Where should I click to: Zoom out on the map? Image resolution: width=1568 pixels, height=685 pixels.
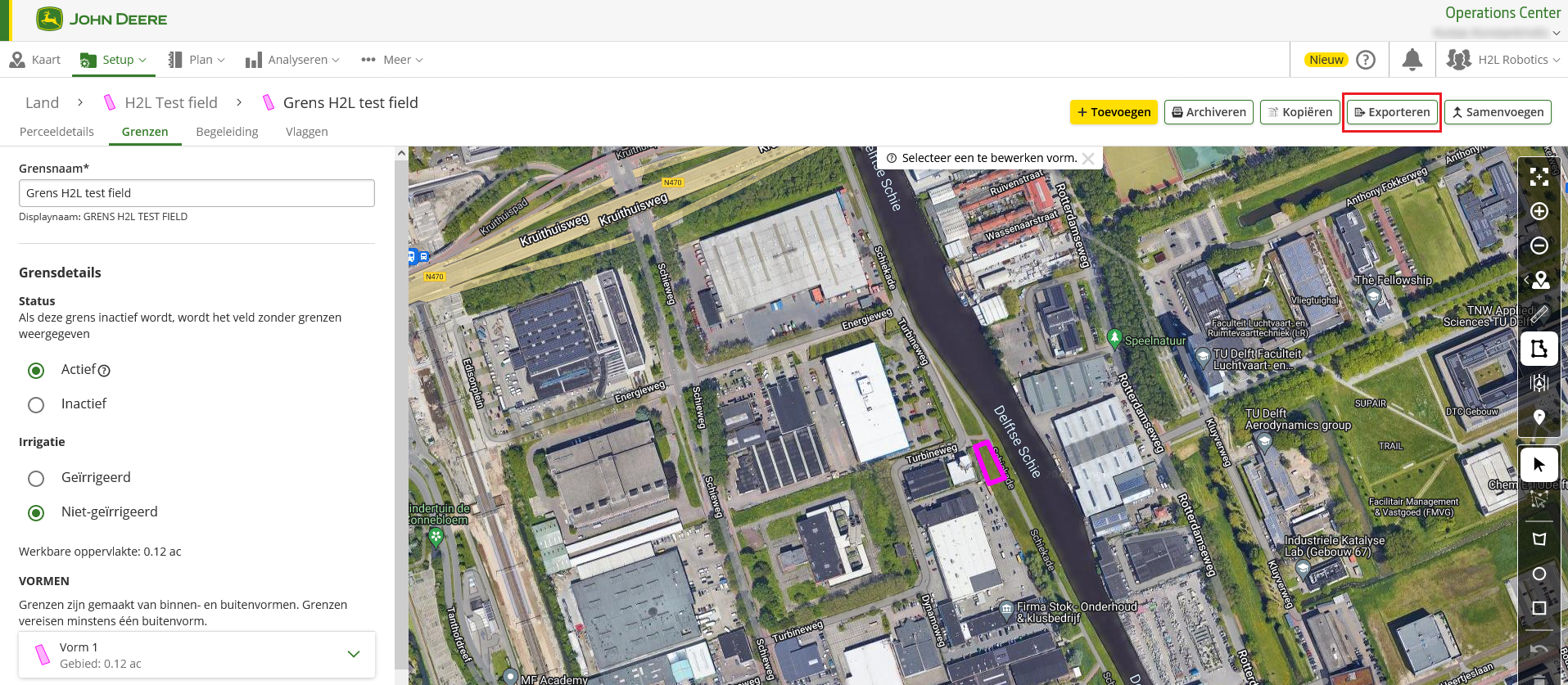(x=1539, y=246)
